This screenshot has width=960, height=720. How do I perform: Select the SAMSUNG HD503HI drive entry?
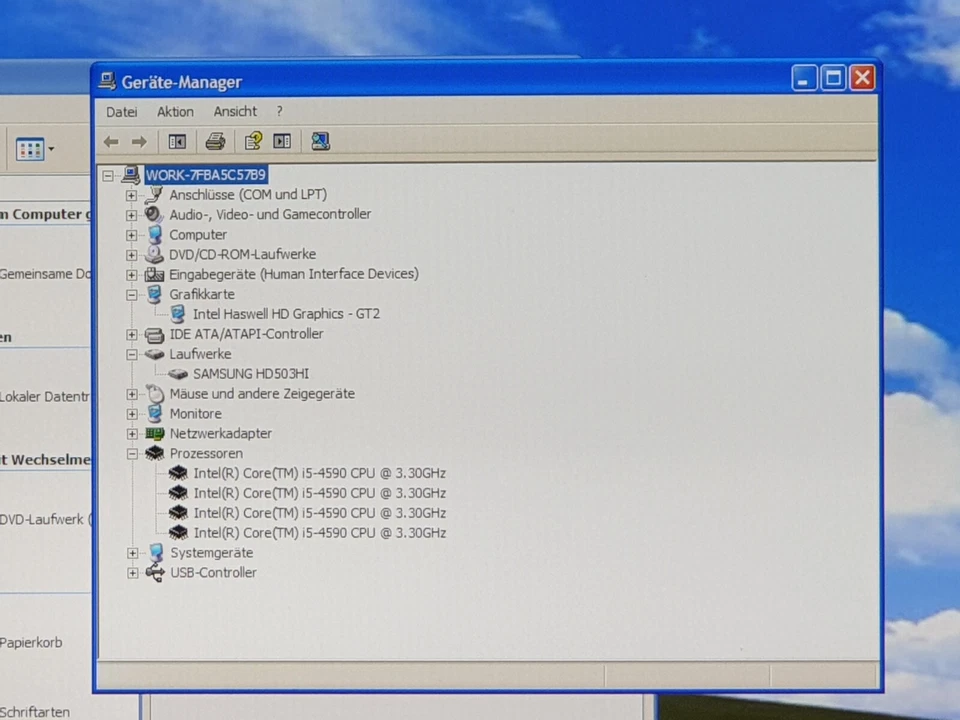251,374
